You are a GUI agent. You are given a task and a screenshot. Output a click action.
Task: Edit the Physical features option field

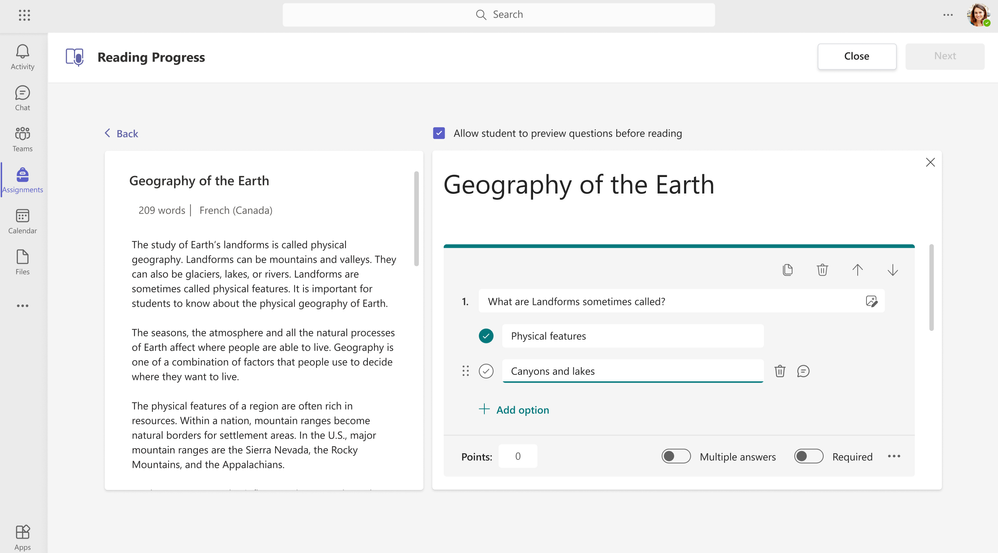633,336
